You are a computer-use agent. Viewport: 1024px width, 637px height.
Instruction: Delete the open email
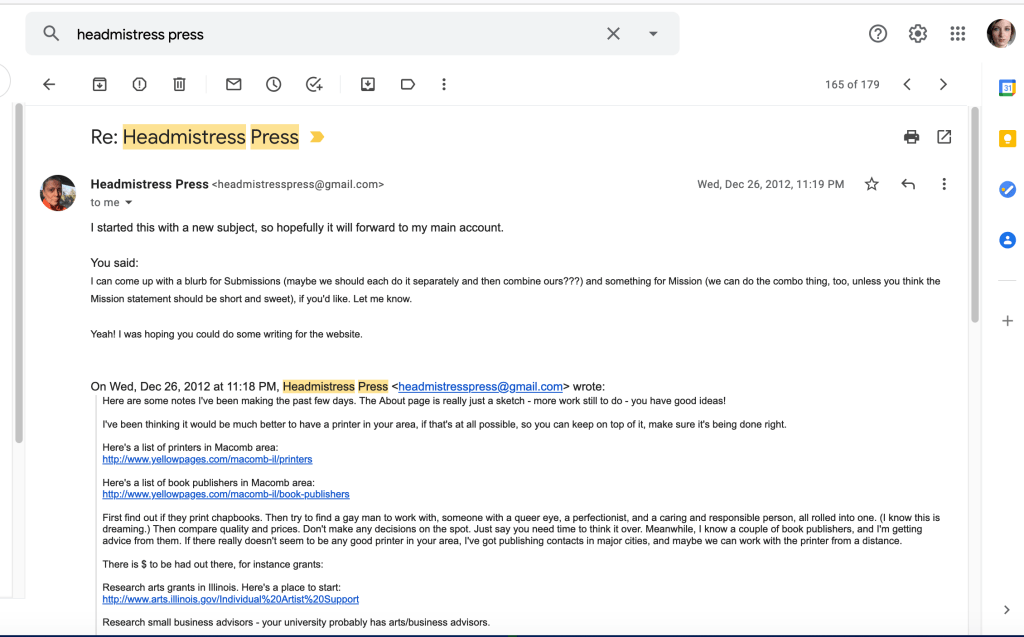[179, 85]
